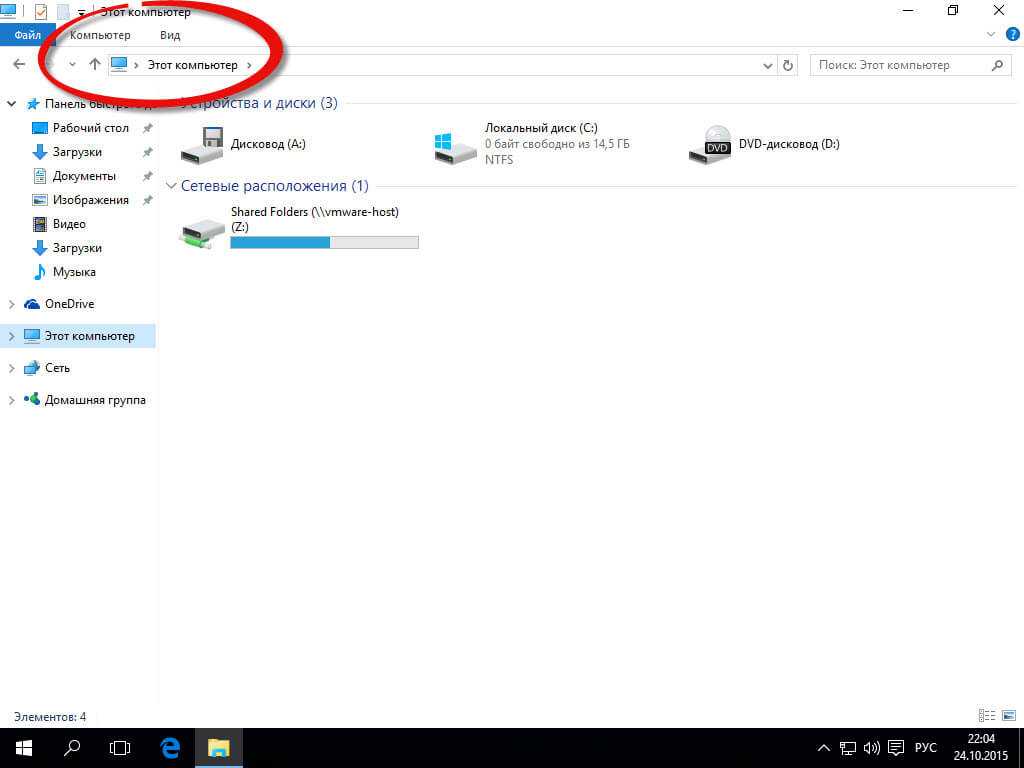The image size is (1024, 768).
Task: Open Shared Folders (Z:) network drive
Action: tap(203, 231)
